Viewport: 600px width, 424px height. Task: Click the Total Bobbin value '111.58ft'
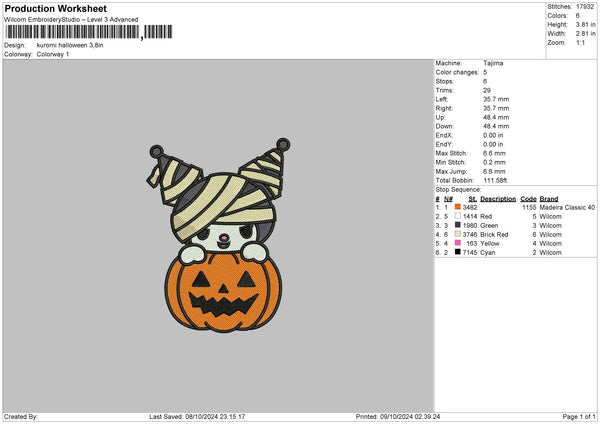click(x=495, y=180)
